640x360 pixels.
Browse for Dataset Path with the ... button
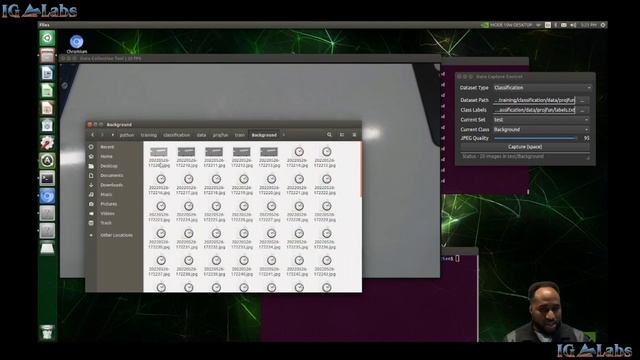582,100
